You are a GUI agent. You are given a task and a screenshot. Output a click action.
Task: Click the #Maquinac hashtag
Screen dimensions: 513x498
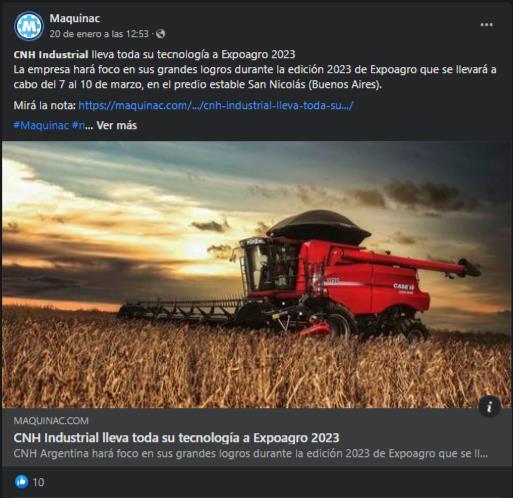tap(41, 125)
